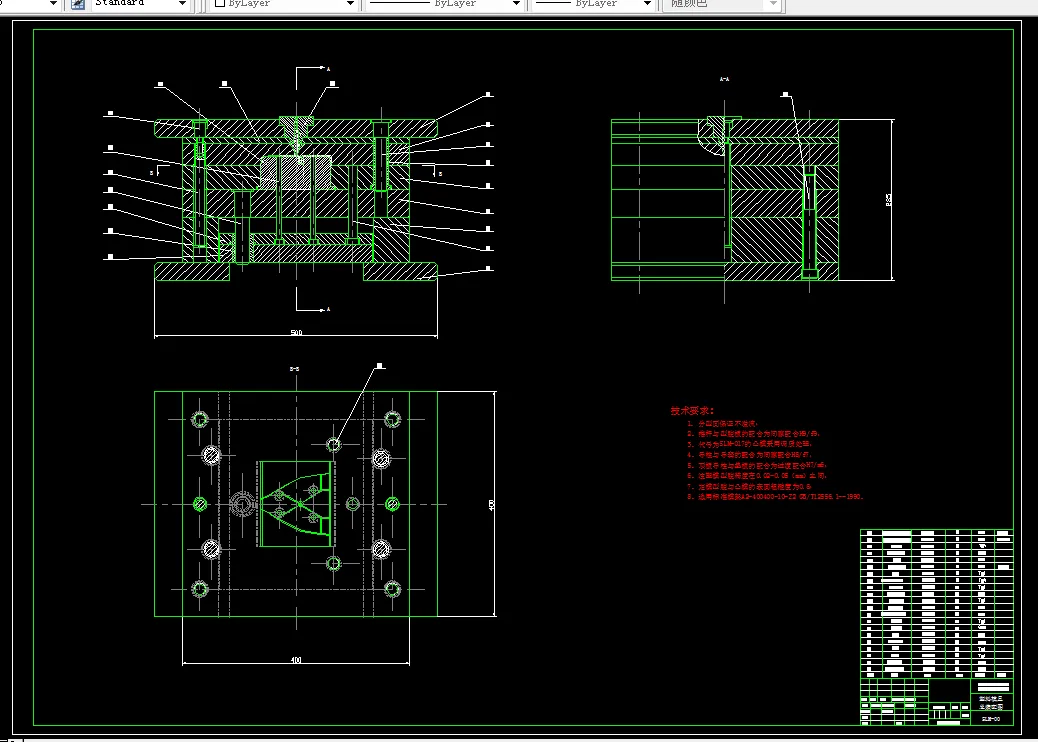Select requirement line with 0.02~0.05 (mm)
This screenshot has height=742, width=1038.
[757, 475]
